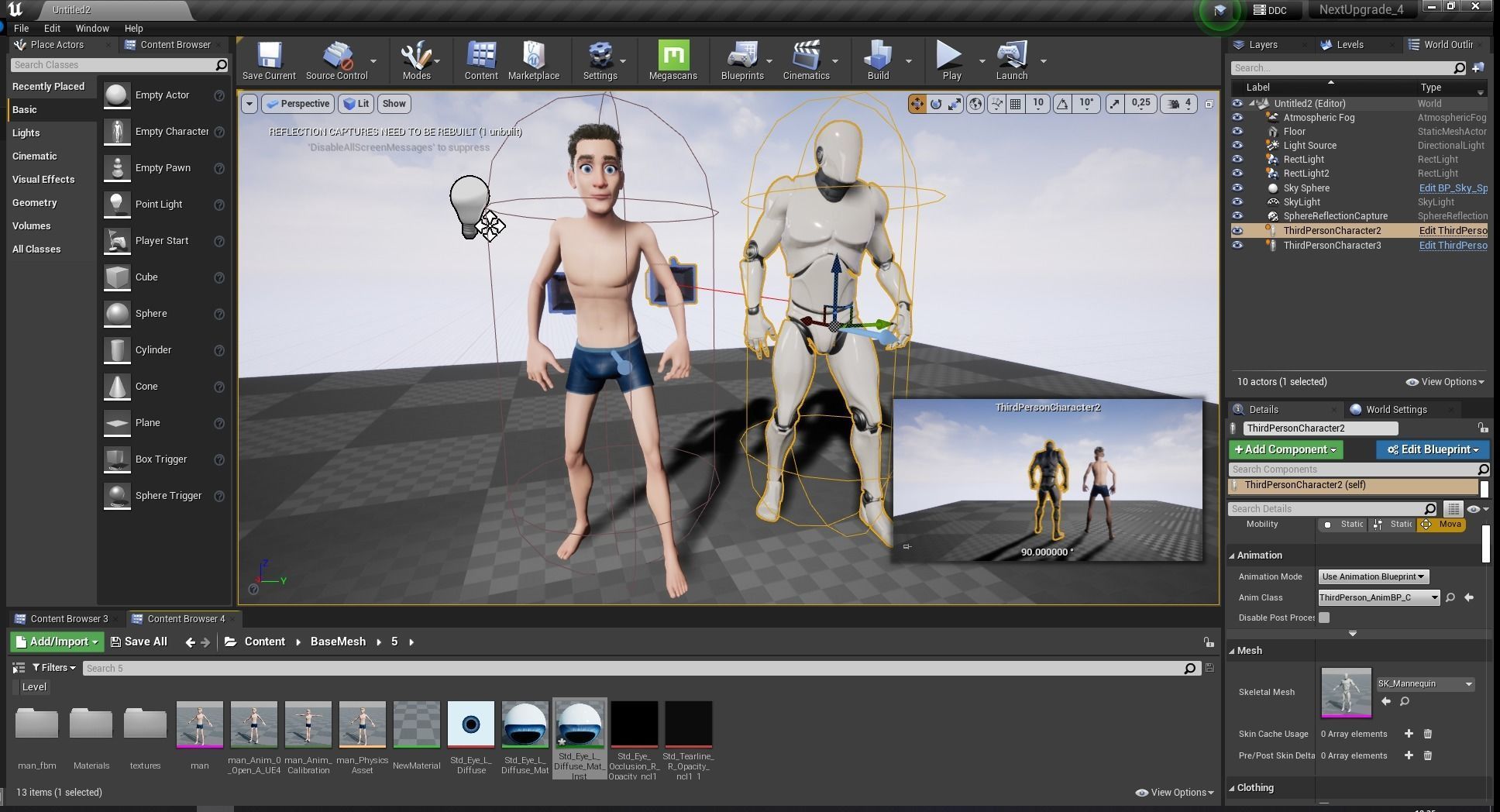Open the File menu
Image resolution: width=1500 pixels, height=812 pixels.
coord(21,28)
